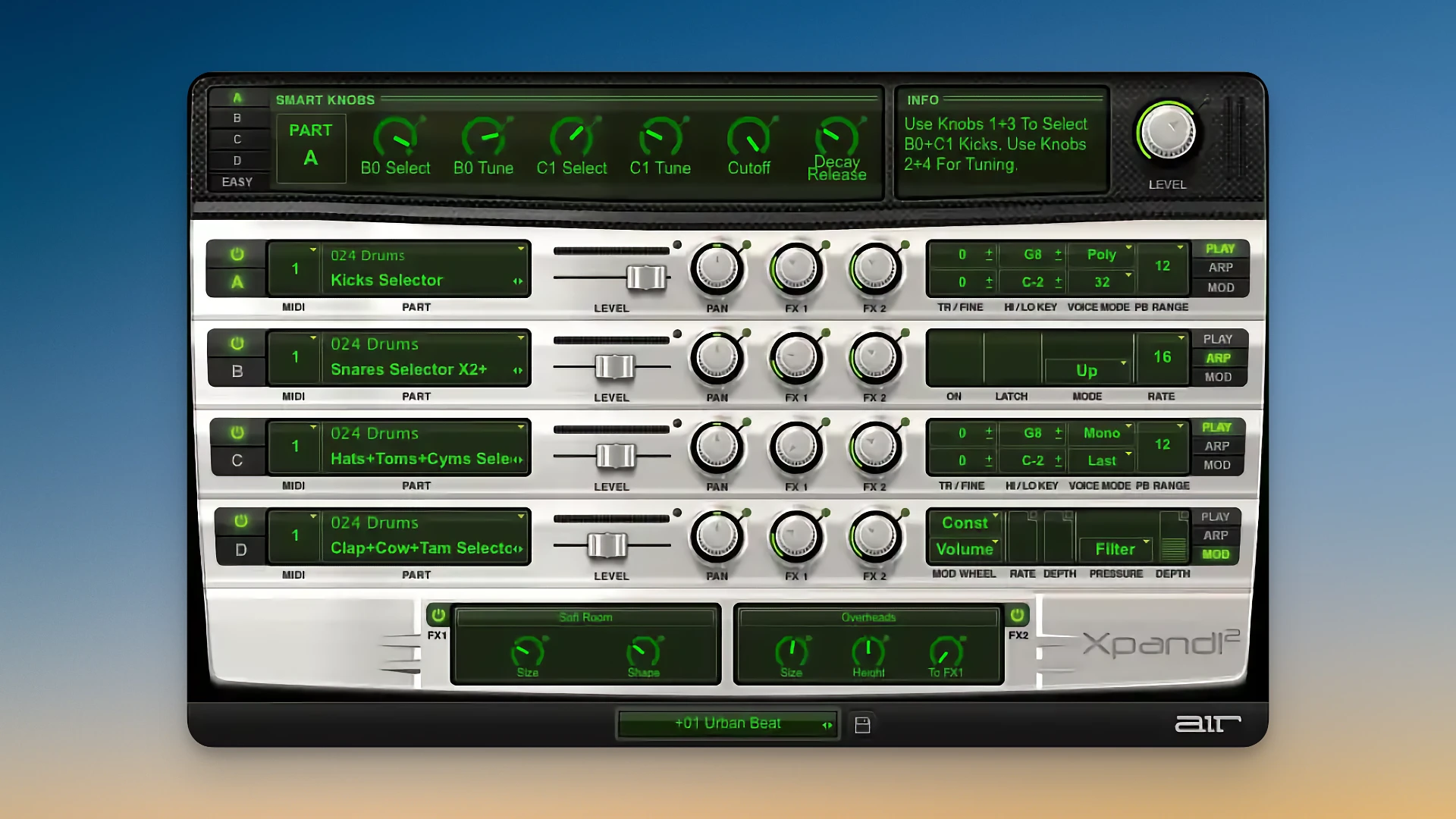Screen dimensions: 1456x819
Task: Change the Up arp mode dropdown
Action: click(1087, 371)
